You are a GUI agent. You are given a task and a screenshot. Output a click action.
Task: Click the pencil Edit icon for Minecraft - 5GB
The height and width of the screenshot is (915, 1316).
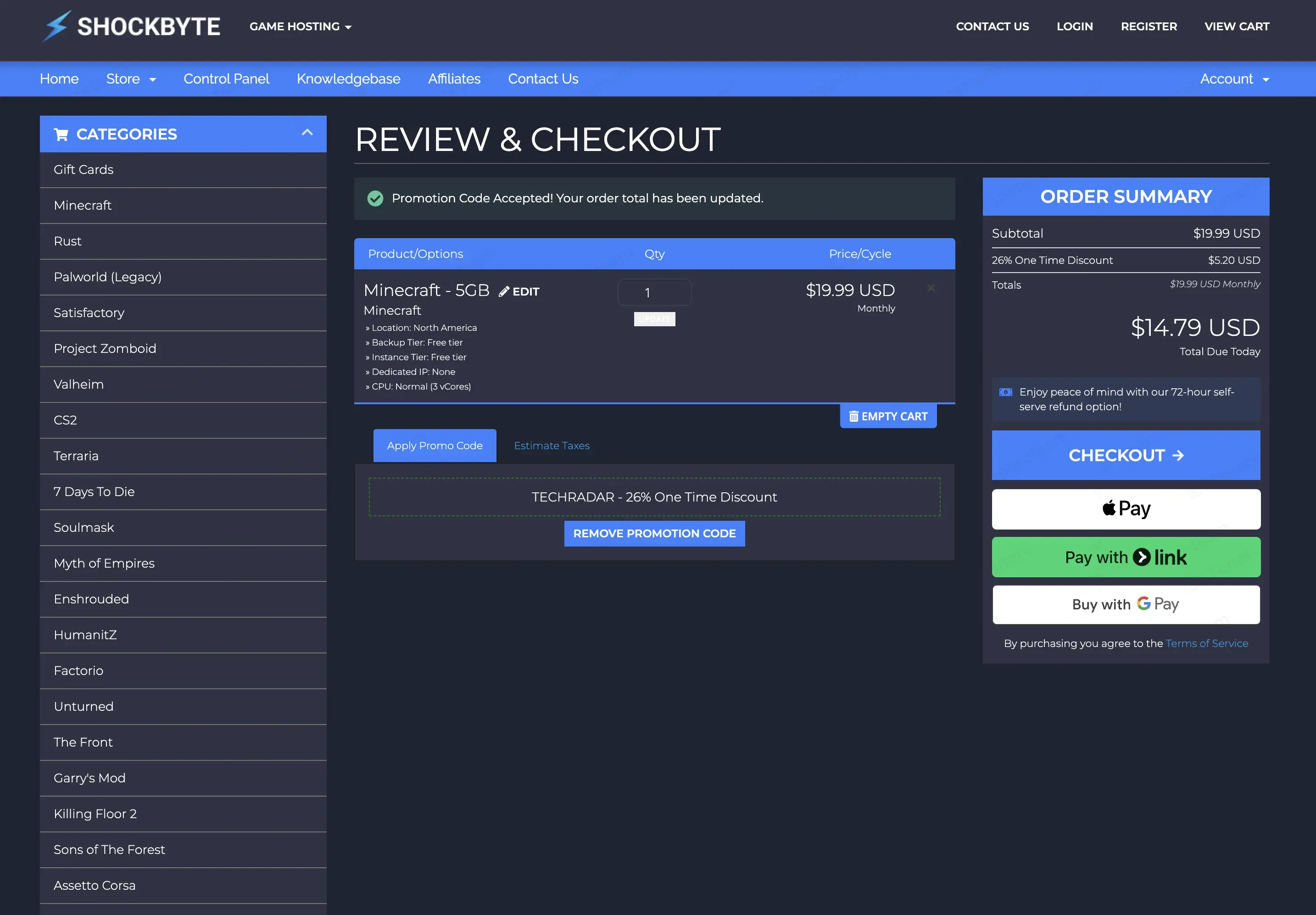pos(519,291)
